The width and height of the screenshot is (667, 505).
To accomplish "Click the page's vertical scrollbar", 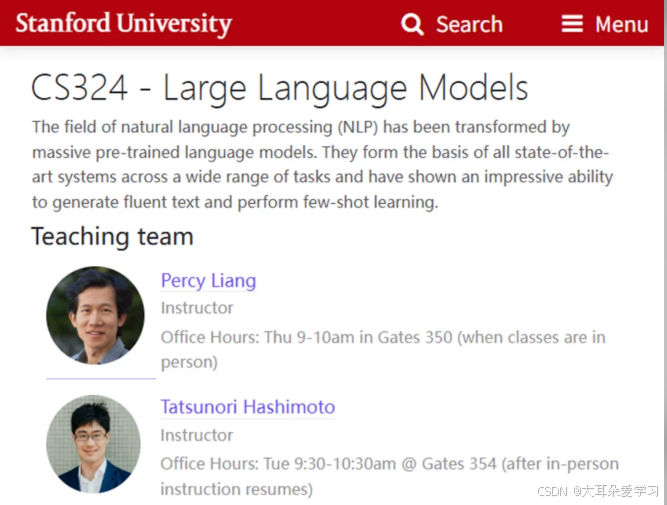I will point(665,252).
